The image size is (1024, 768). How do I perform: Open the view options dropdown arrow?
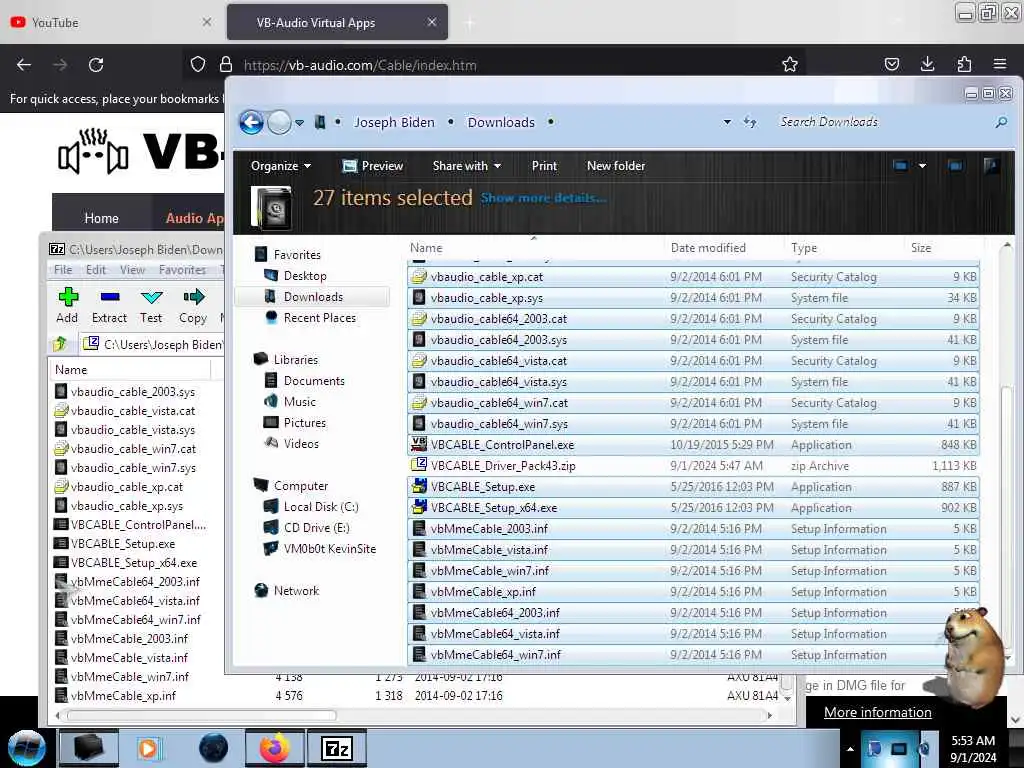coord(922,166)
